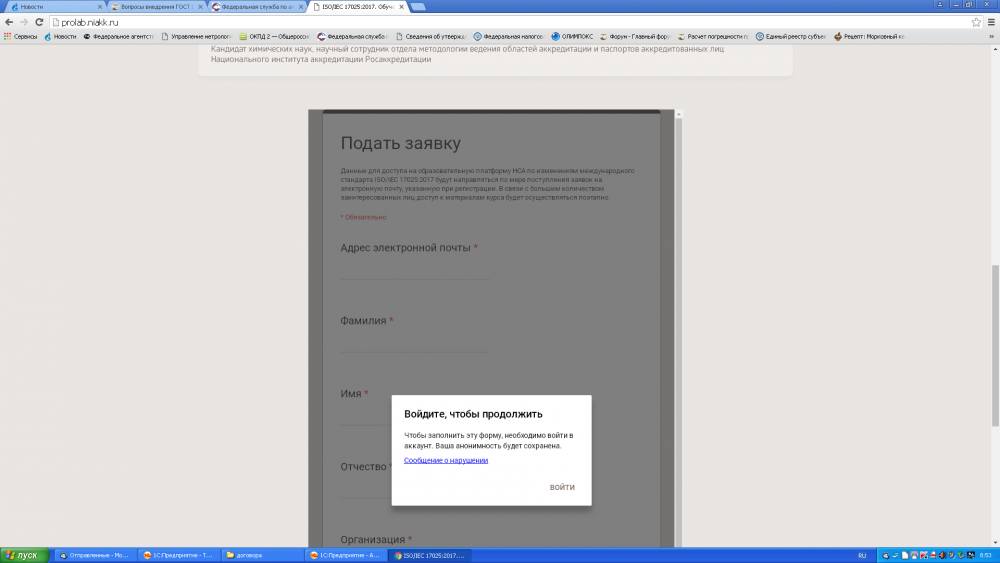This screenshot has height=563, width=1000.
Task: Open the Сервисы apps bookmark
Action: pos(21,36)
